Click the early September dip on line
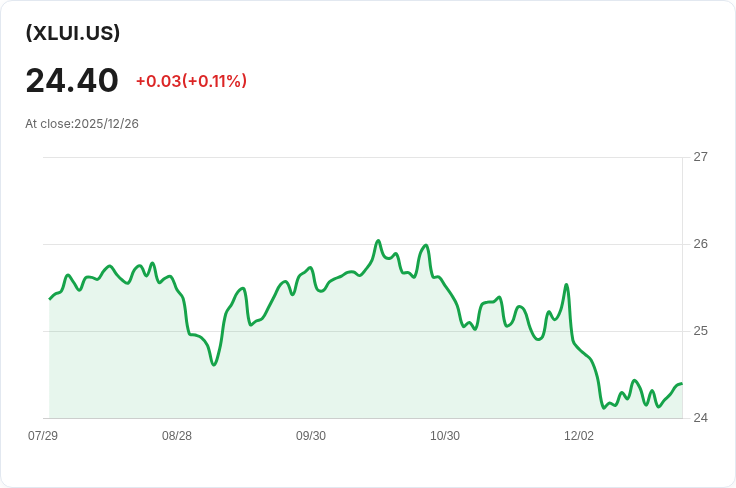Viewport: 736px width, 488px height. [214, 365]
